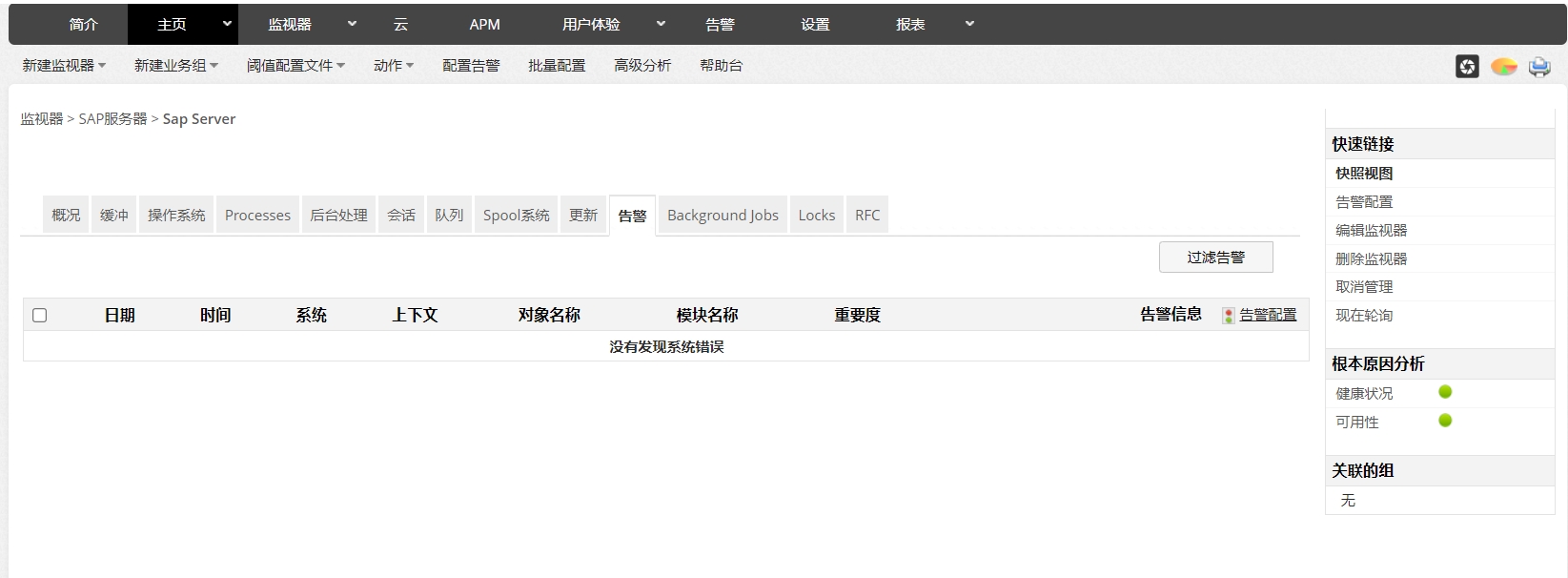
Task: Click the 告警配置 link in the table header
Action: point(1268,315)
